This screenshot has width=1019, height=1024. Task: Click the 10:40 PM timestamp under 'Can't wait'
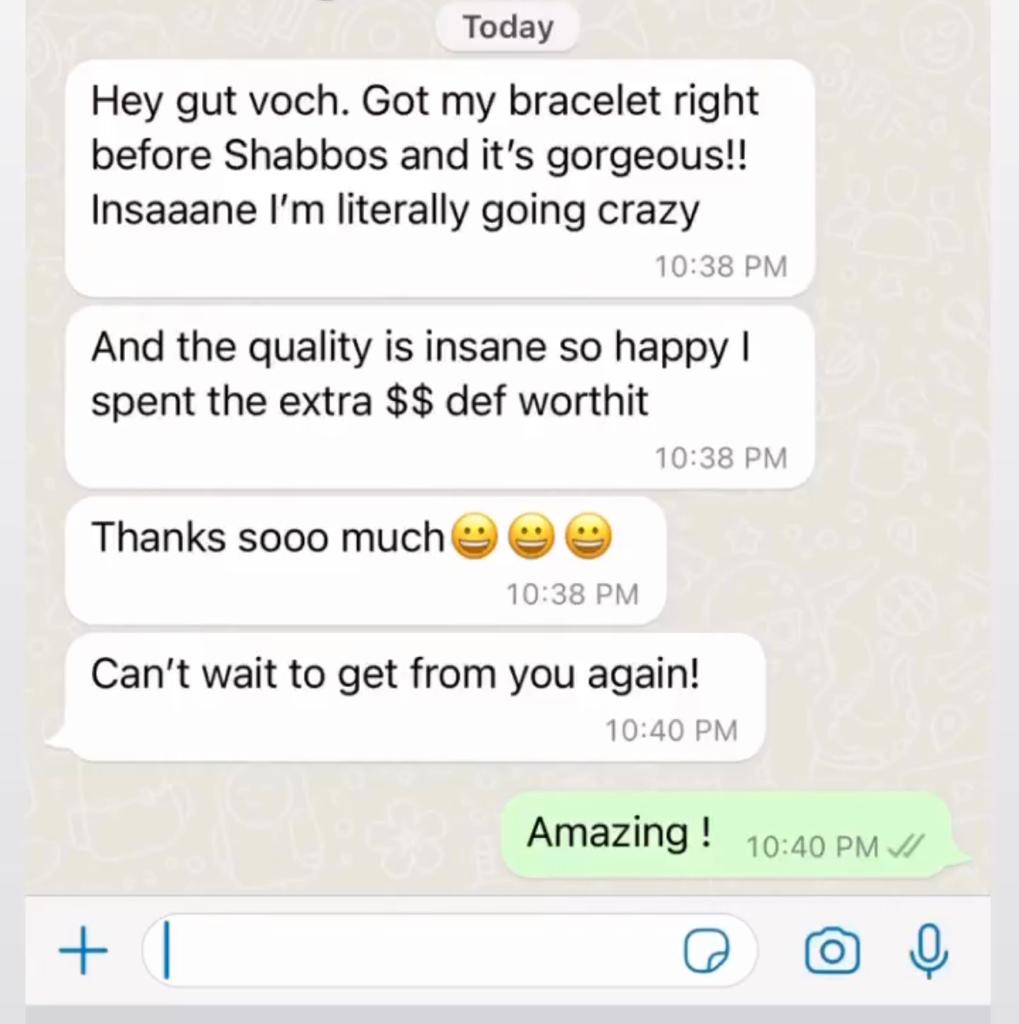[671, 730]
